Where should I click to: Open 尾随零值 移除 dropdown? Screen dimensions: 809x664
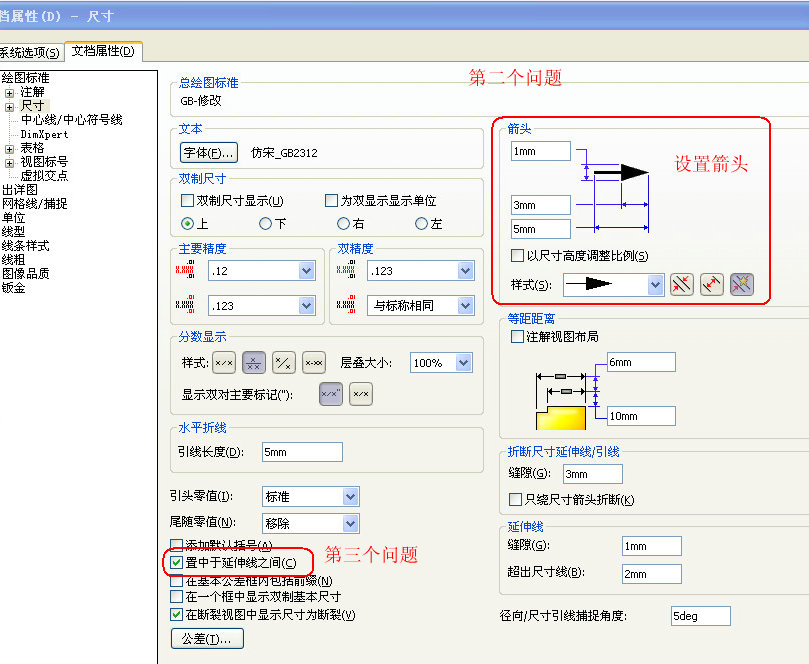click(311, 523)
